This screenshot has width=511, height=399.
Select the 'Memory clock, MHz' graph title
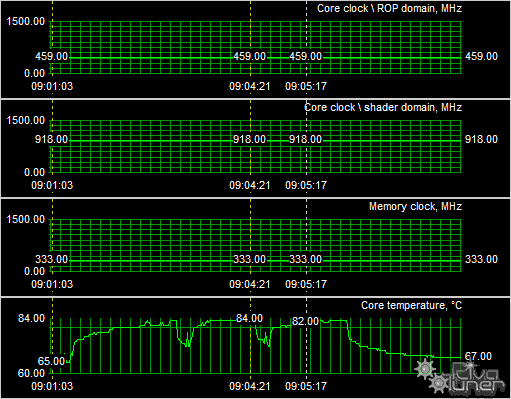pos(415,206)
